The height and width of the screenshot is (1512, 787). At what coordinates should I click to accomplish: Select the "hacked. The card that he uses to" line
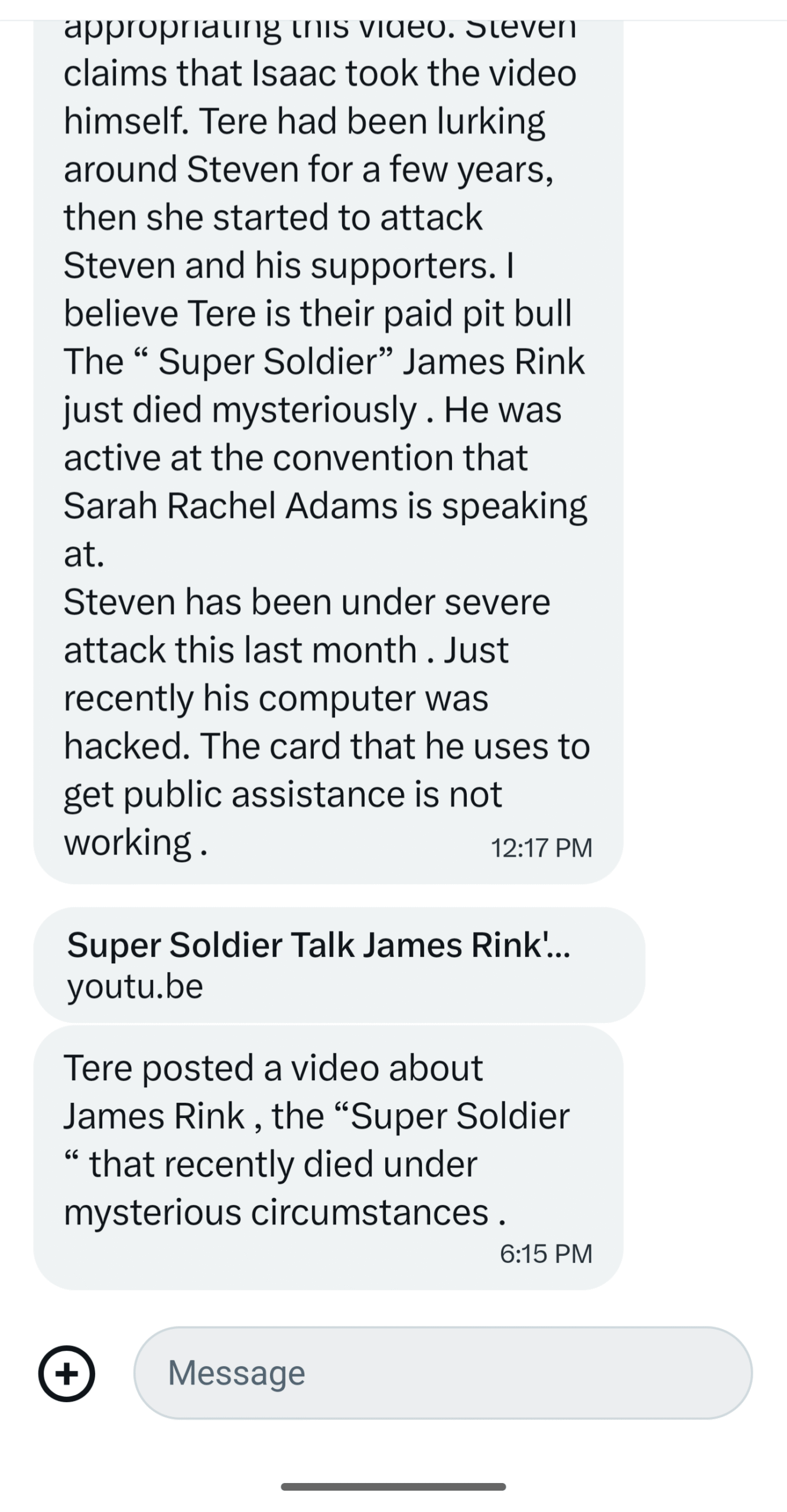(x=327, y=746)
